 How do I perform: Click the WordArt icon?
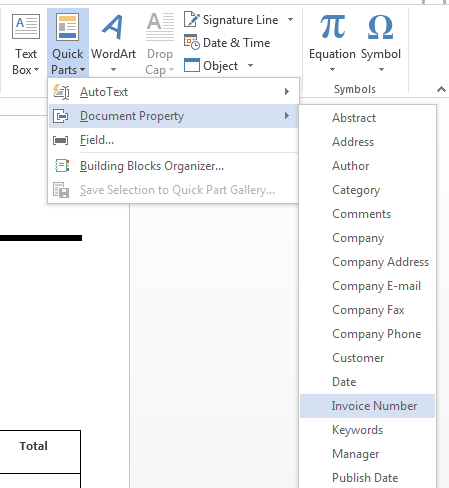[x=113, y=27]
